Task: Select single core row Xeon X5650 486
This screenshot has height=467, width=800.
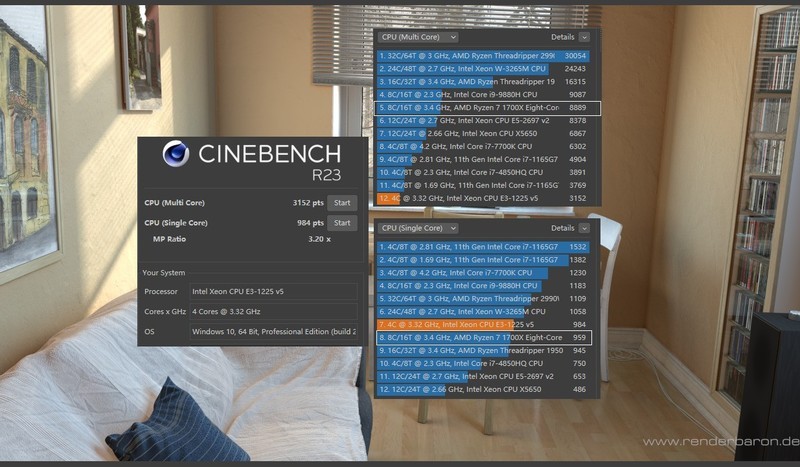Action: tap(483, 389)
